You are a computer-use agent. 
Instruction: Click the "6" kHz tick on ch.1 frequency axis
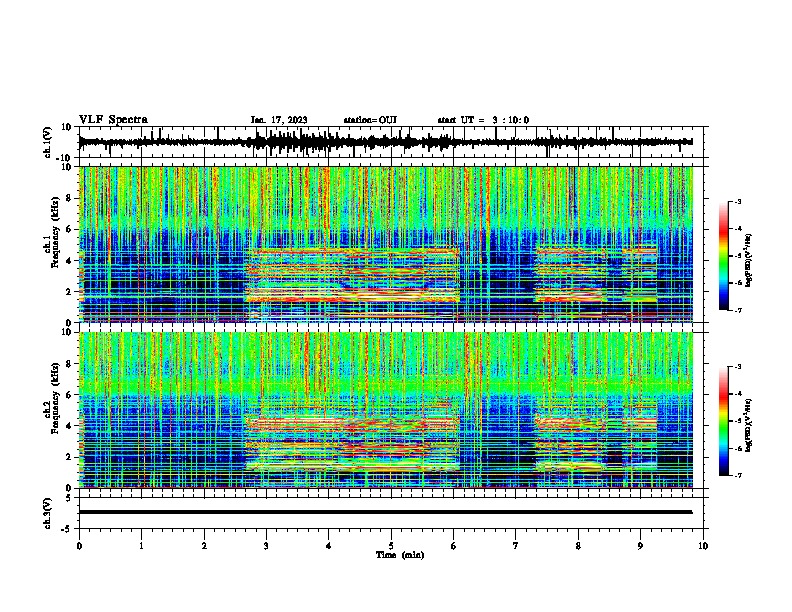69,229
